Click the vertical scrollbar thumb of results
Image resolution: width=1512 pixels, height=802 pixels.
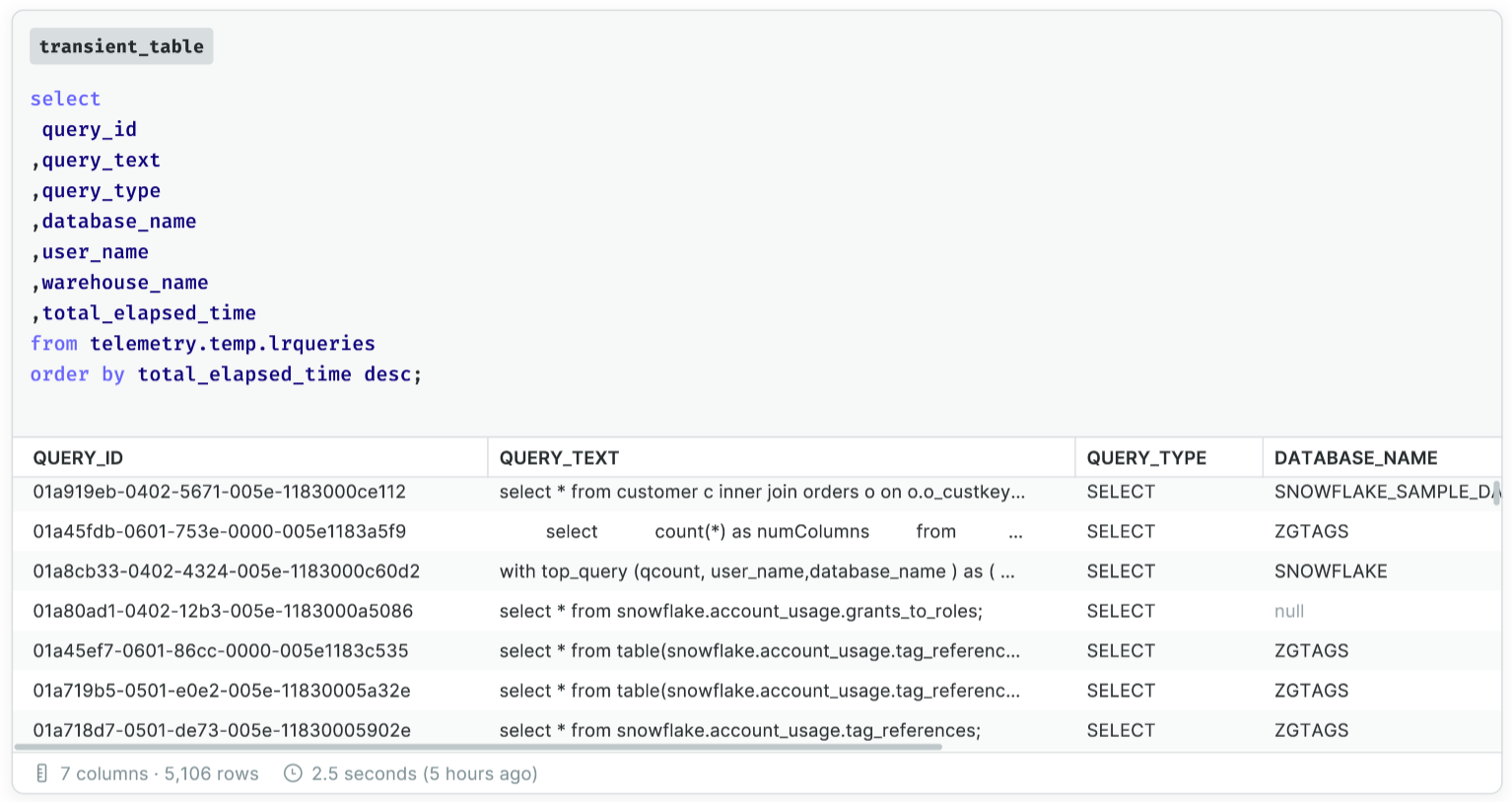(1496, 493)
